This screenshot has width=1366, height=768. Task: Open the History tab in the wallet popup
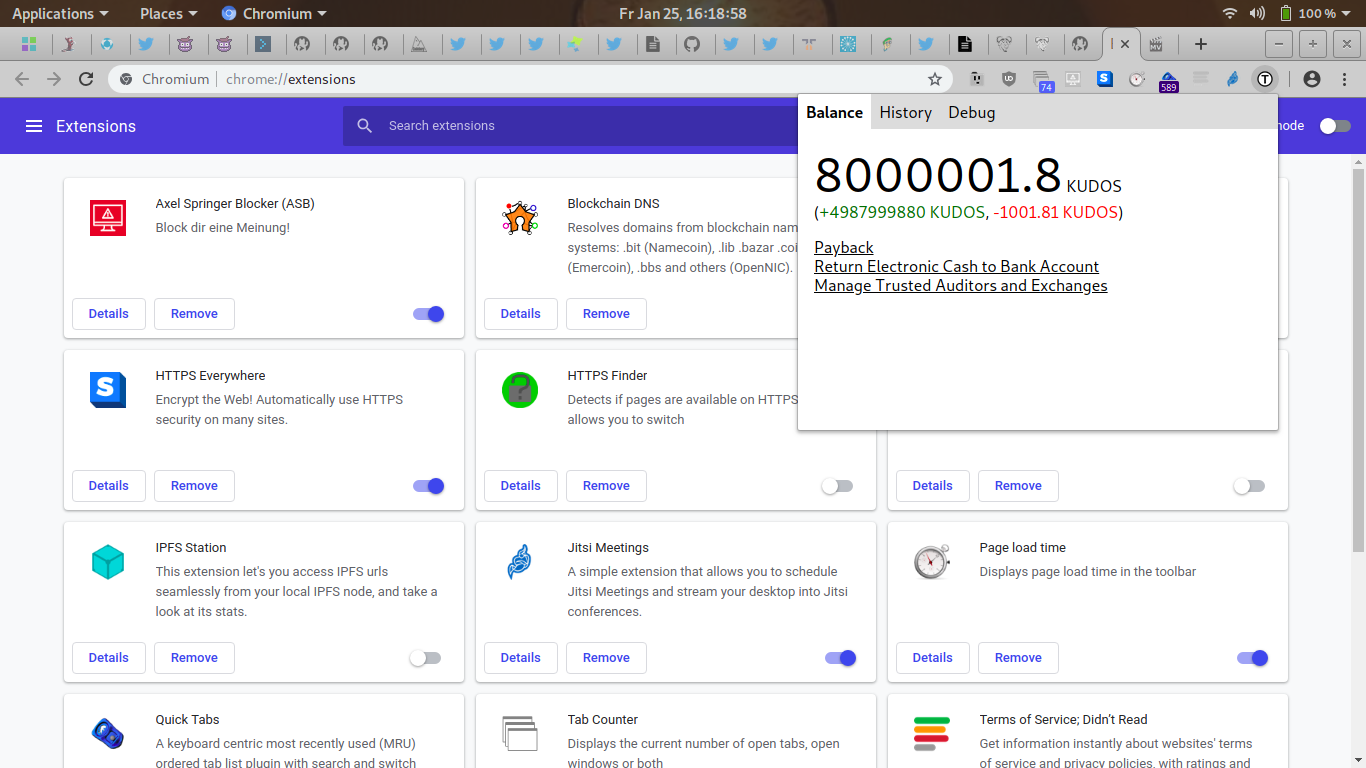[x=906, y=112]
